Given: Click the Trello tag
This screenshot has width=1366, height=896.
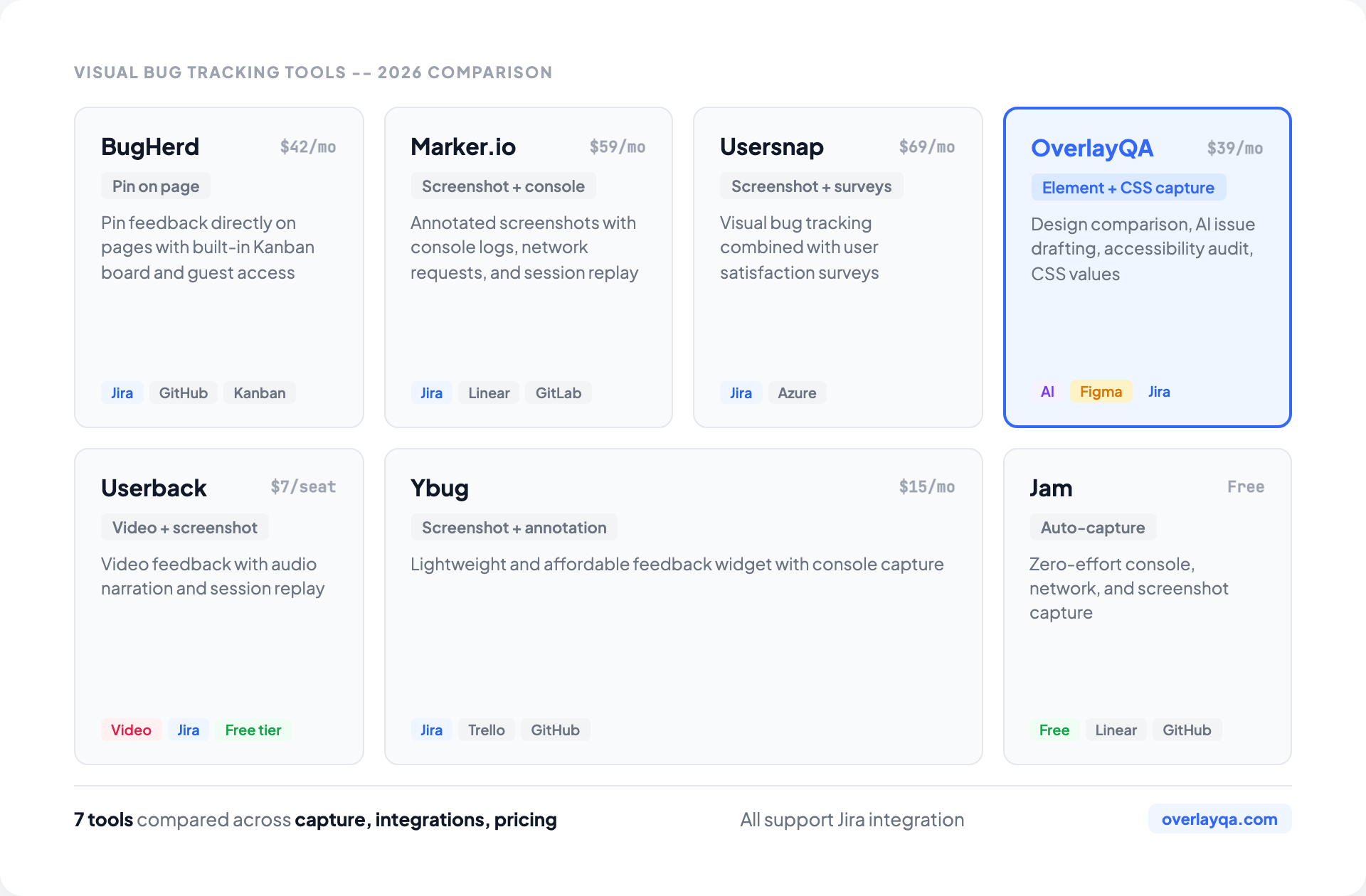Looking at the screenshot, I should (x=487, y=730).
